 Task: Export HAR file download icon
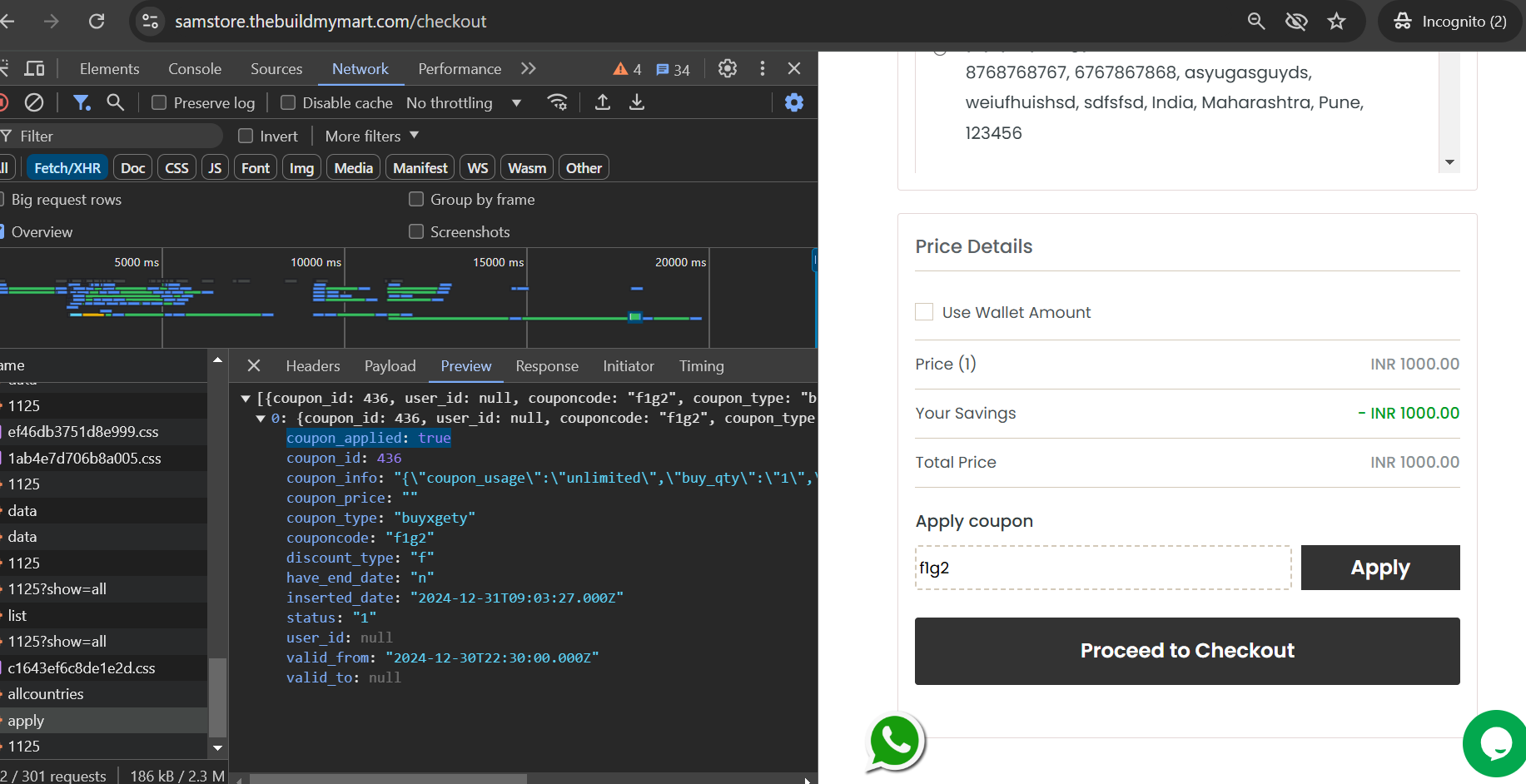[x=637, y=102]
